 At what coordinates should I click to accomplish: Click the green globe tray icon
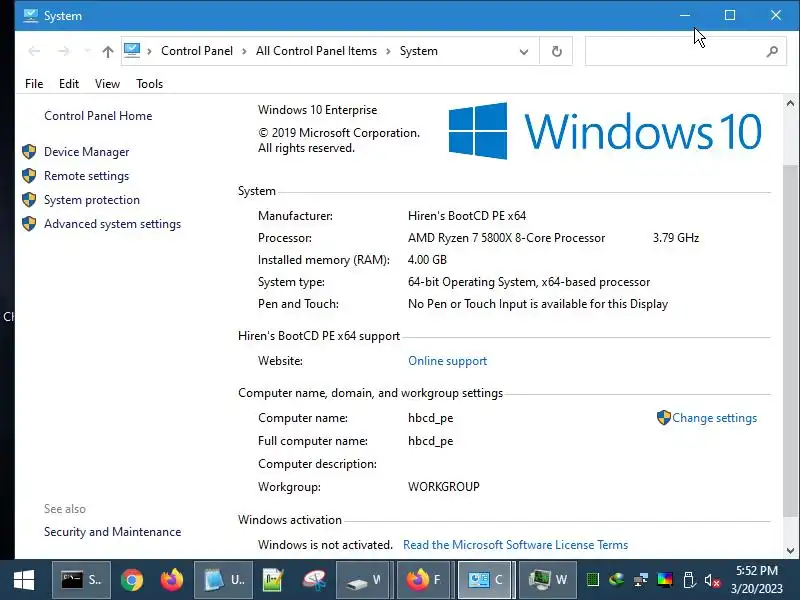tap(616, 580)
